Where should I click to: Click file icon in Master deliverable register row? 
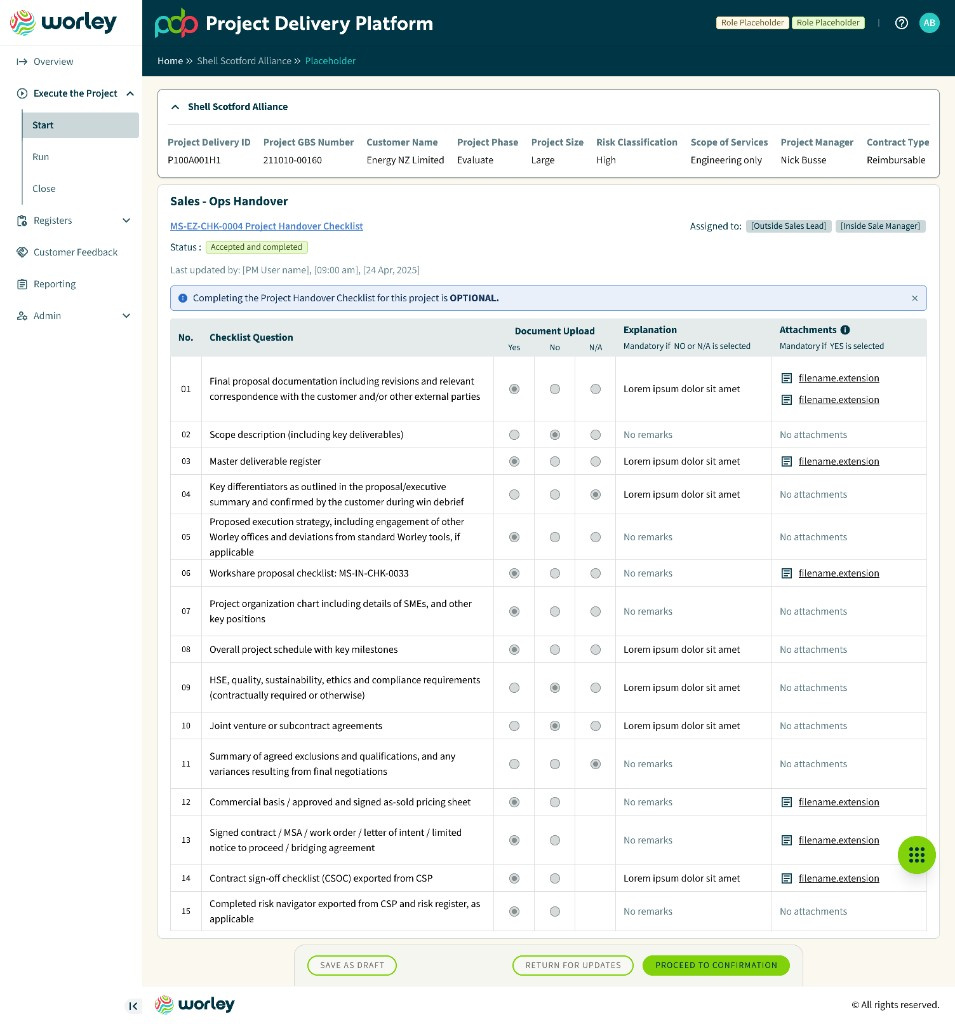click(x=786, y=462)
